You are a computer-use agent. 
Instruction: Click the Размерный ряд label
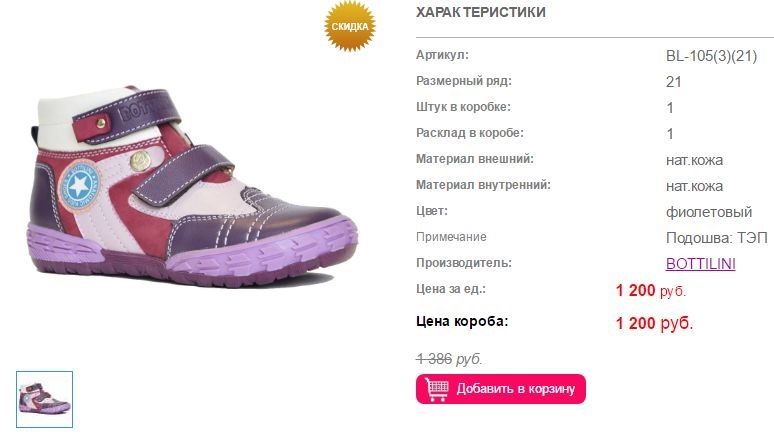464,81
